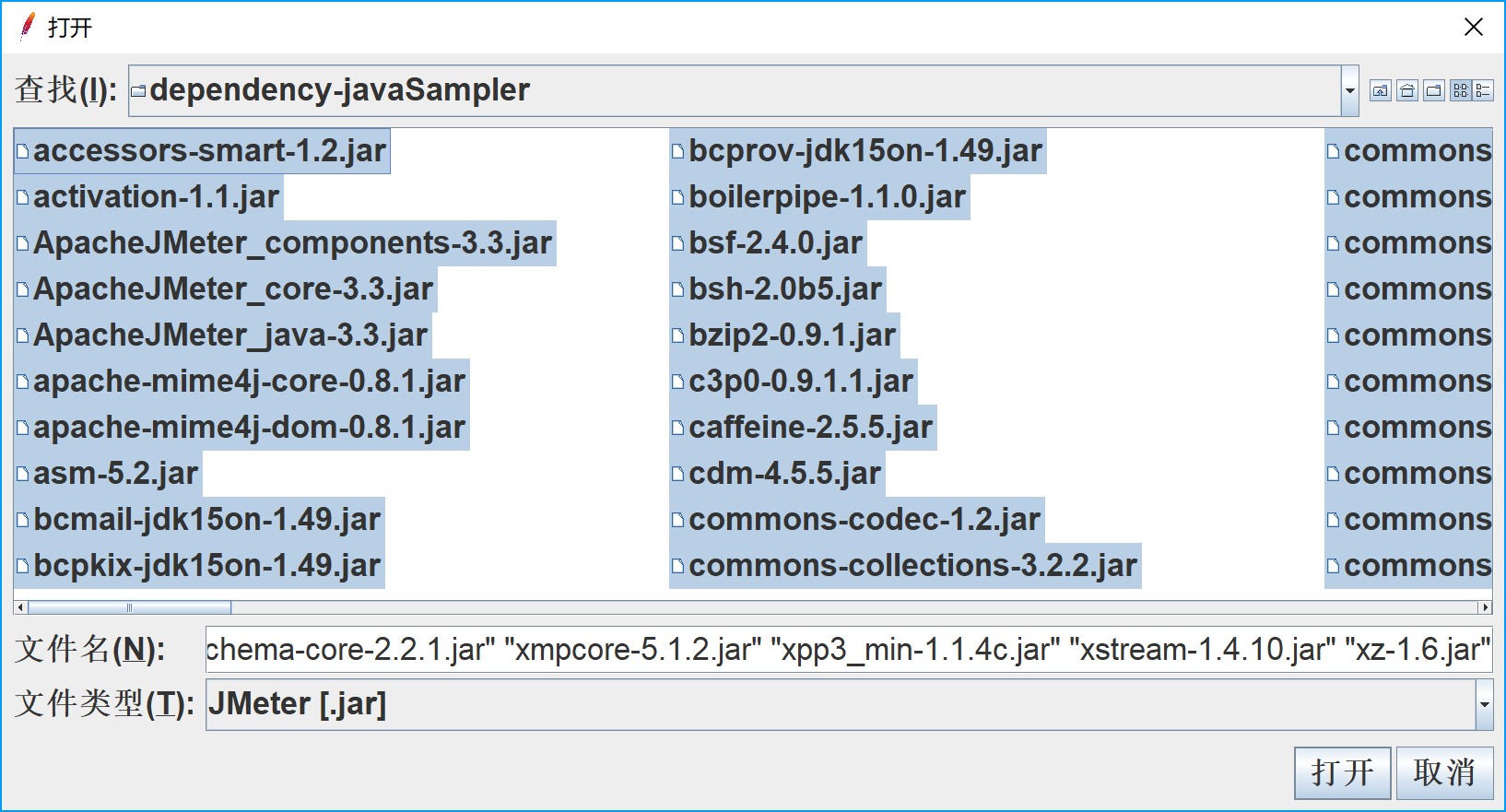
Task: Click into the file name field
Action: tap(848, 650)
